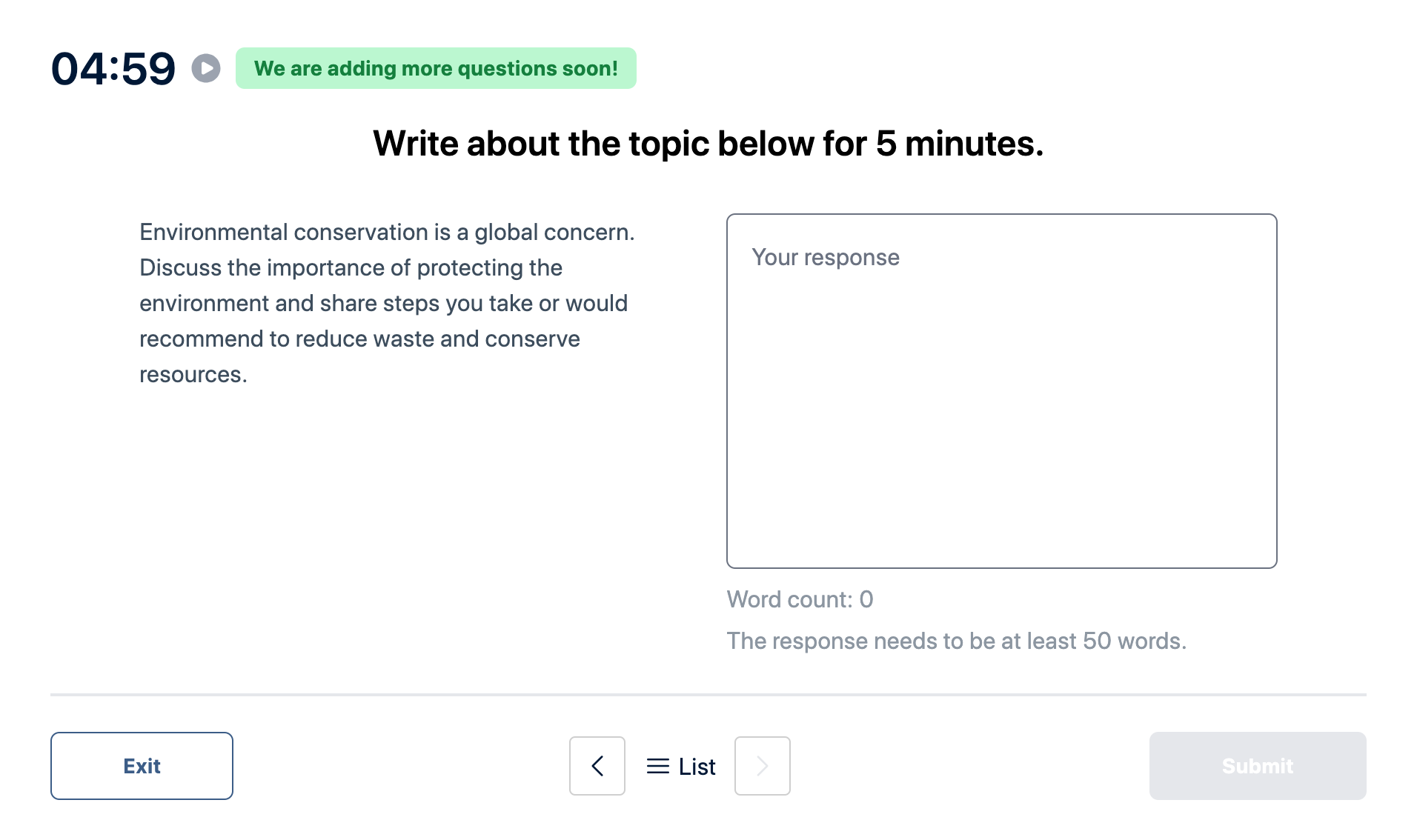
Task: Click the word 'resources.' ending the prompt
Action: click(x=193, y=374)
